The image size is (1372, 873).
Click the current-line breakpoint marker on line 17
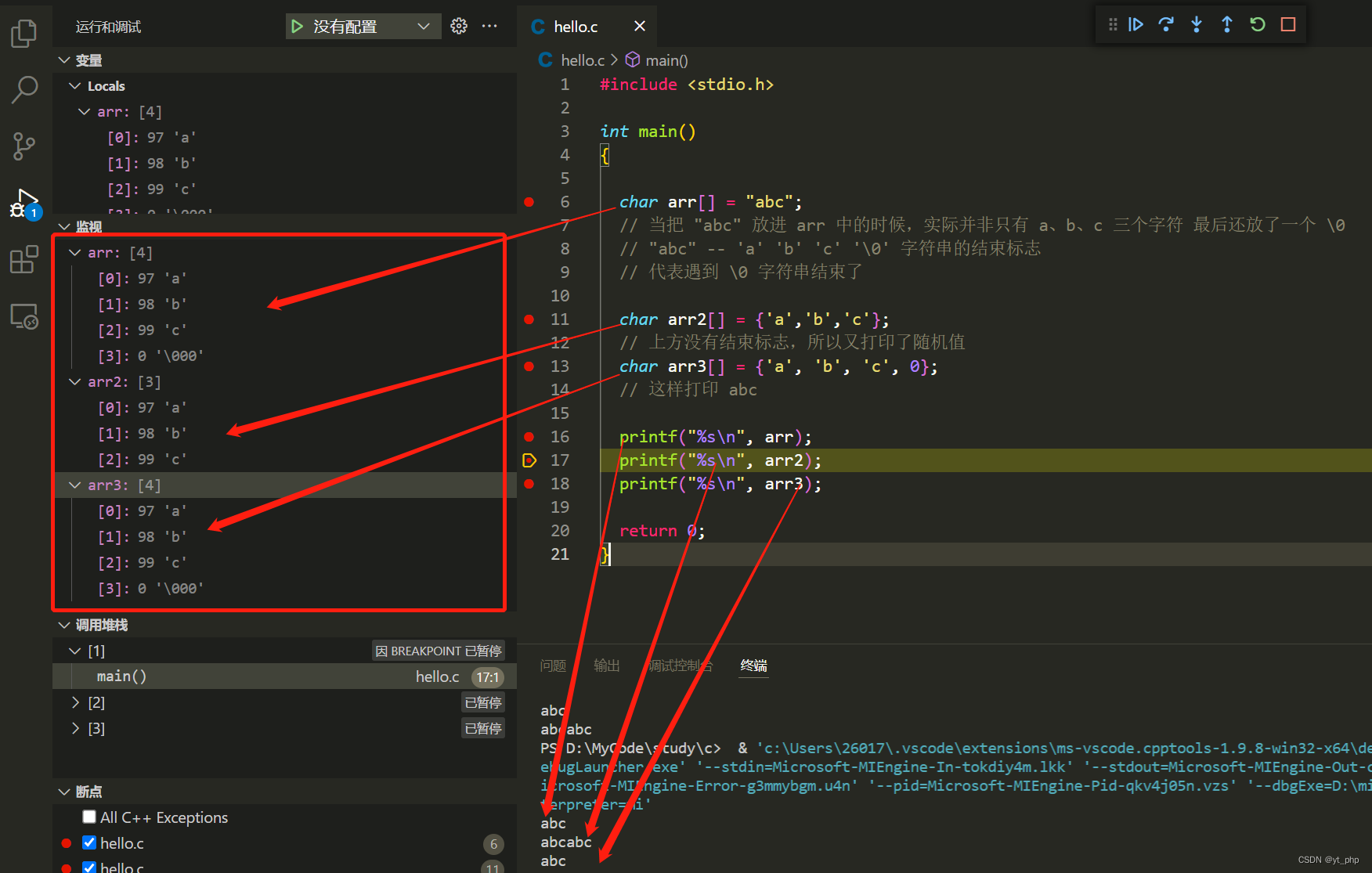(x=529, y=460)
